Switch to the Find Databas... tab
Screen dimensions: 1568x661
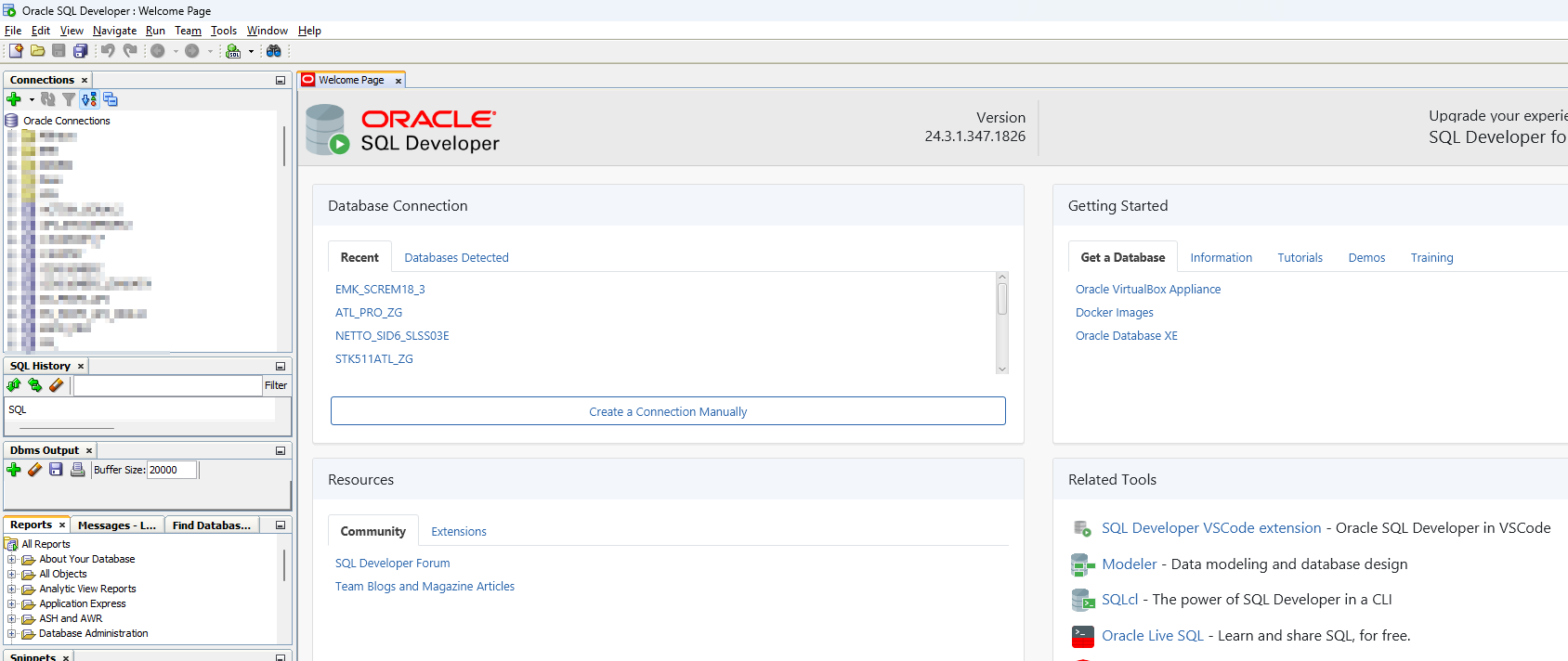coord(212,525)
